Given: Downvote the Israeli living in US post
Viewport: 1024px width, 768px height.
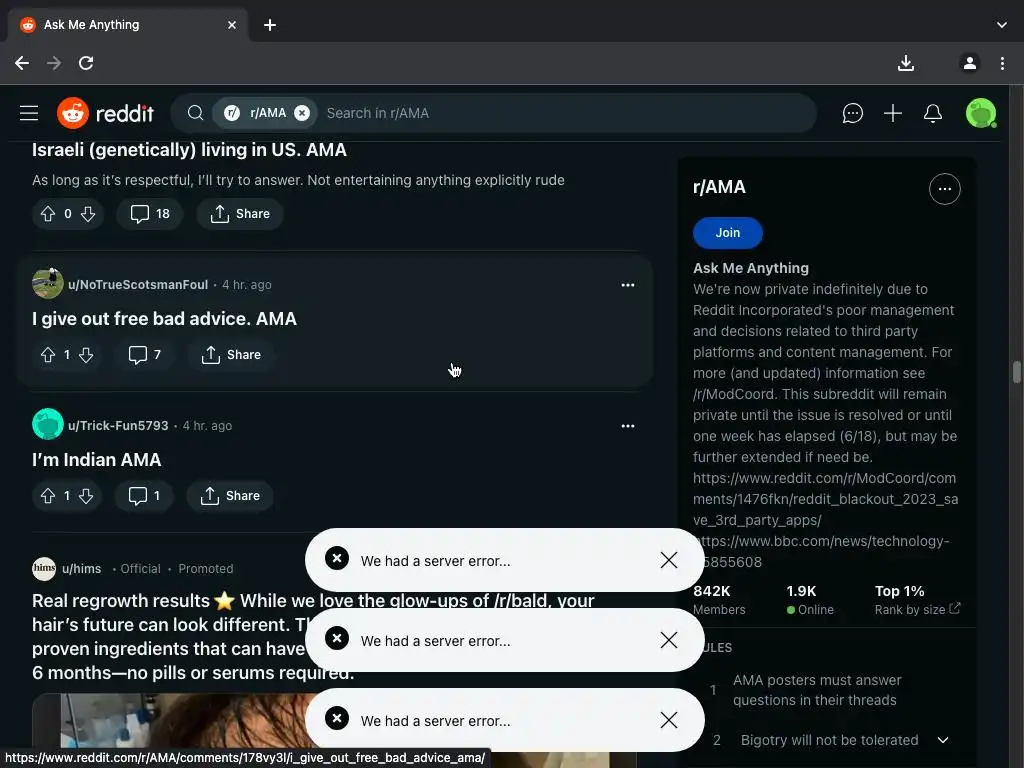Looking at the screenshot, I should [x=88, y=214].
